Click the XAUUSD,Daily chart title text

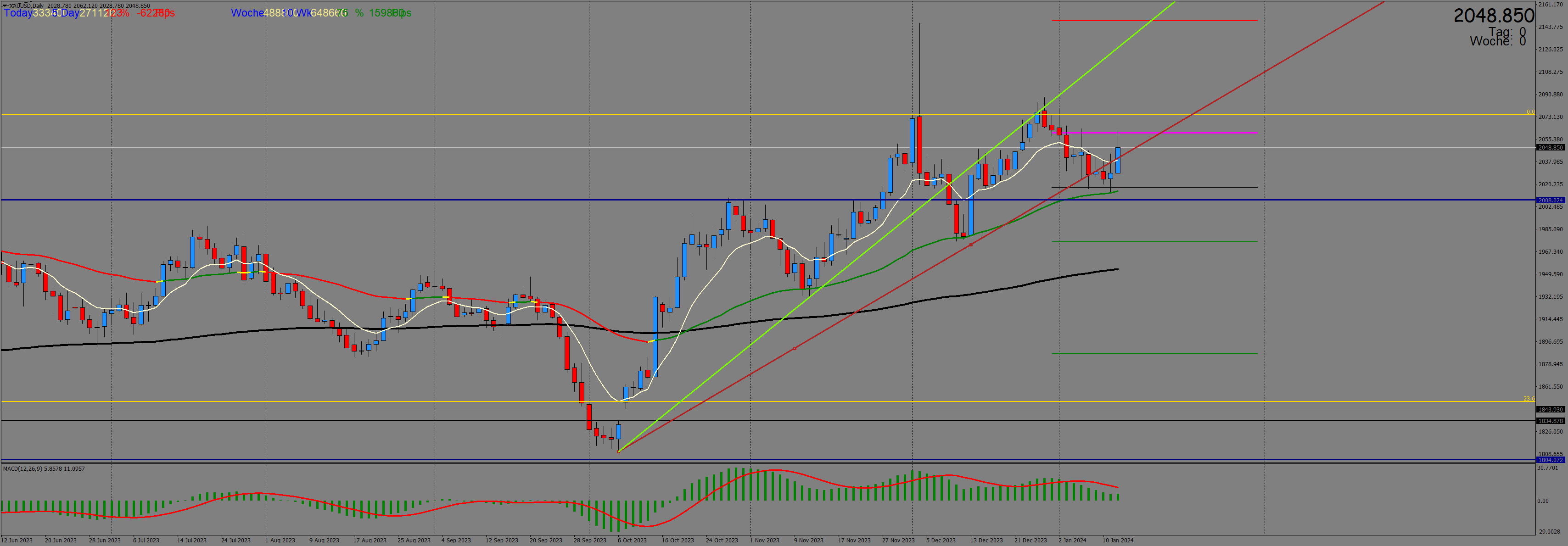pyautogui.click(x=26, y=6)
